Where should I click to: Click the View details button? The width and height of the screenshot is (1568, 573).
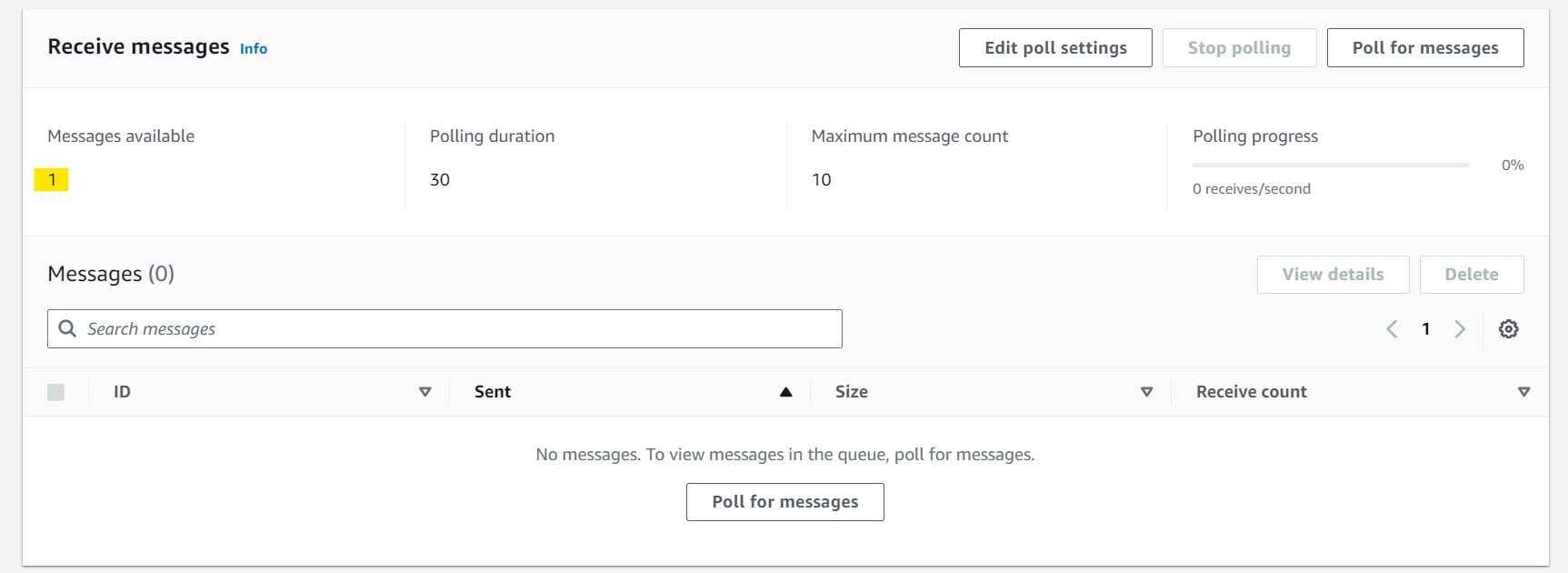1333,275
